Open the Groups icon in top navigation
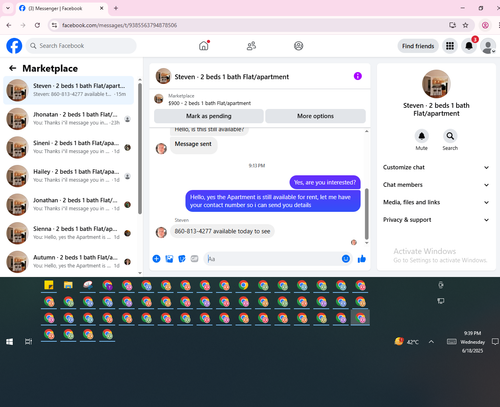The width and height of the screenshot is (500, 407). (298, 46)
